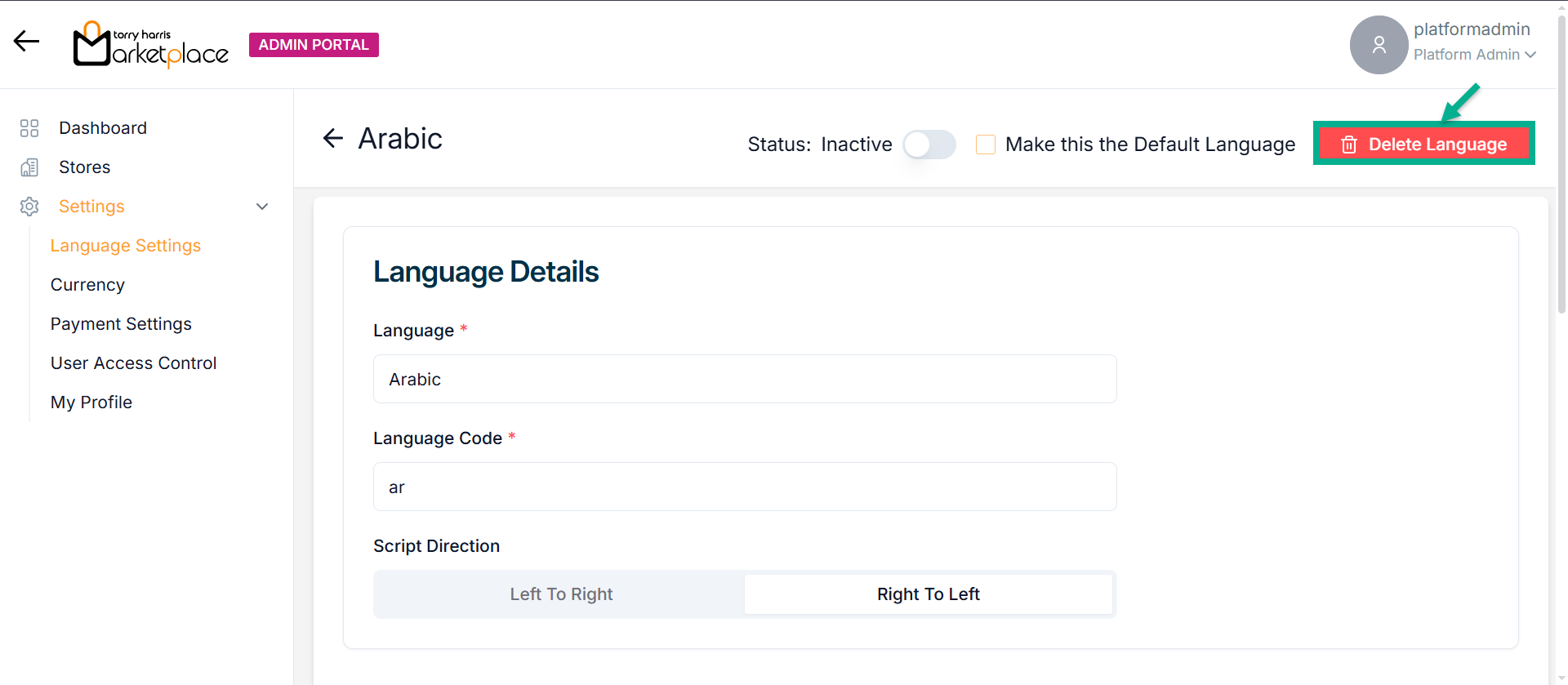Go back using arrow beside Arabic title

[333, 139]
